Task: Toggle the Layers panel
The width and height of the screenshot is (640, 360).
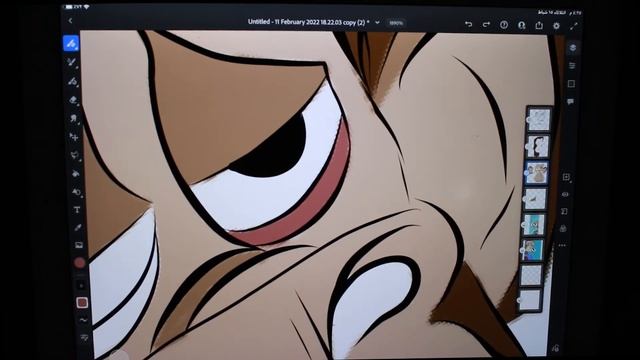Action: coord(573,48)
